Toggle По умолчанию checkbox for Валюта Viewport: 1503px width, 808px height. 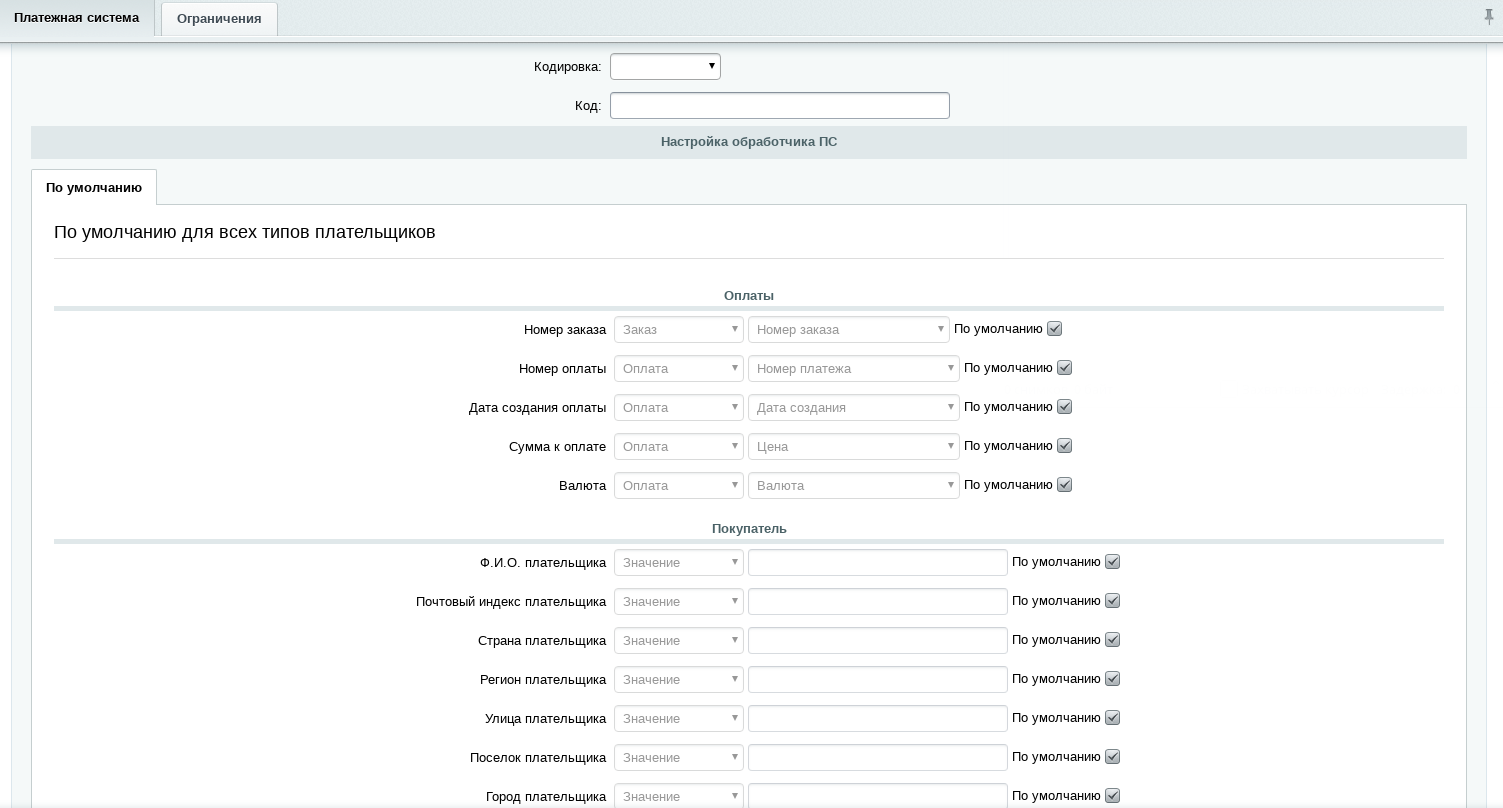1065,485
